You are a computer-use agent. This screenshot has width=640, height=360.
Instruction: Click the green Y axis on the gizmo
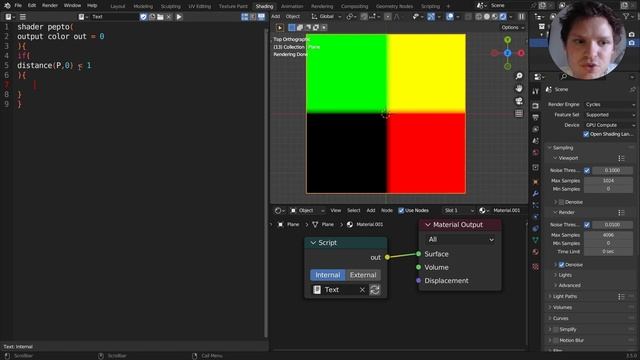[507, 40]
